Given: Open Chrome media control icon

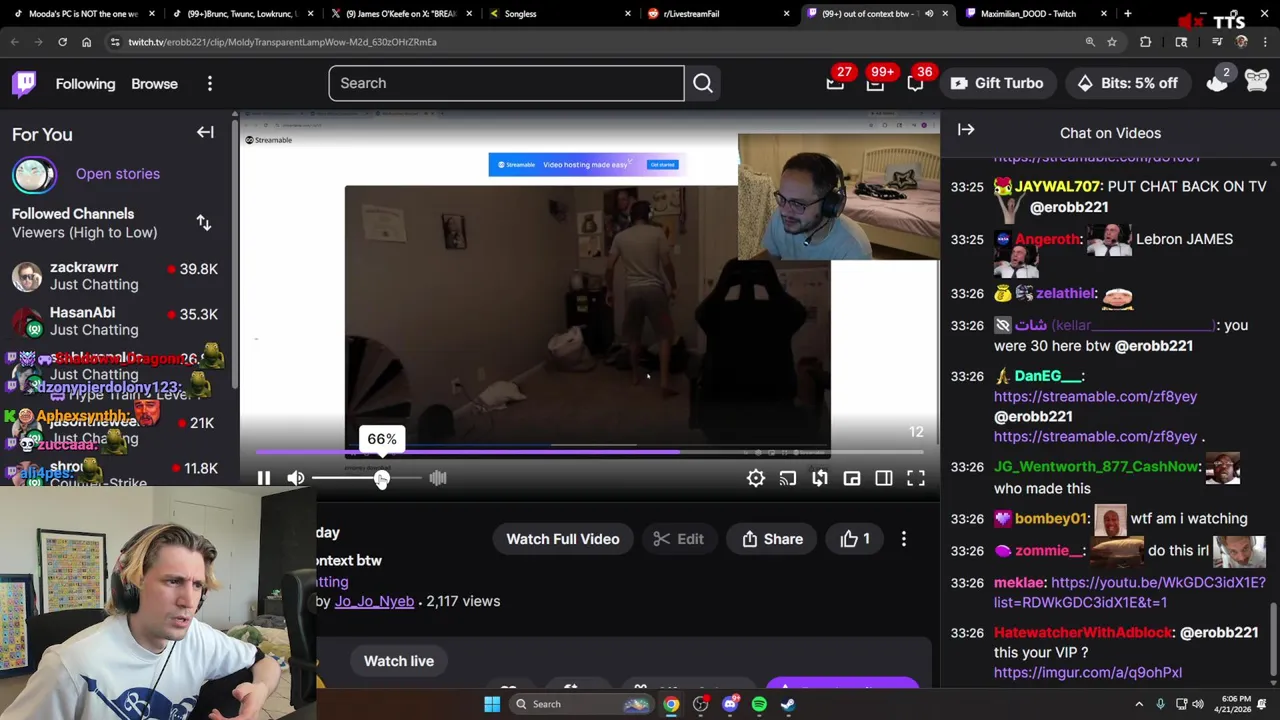Looking at the screenshot, I should (1217, 42).
